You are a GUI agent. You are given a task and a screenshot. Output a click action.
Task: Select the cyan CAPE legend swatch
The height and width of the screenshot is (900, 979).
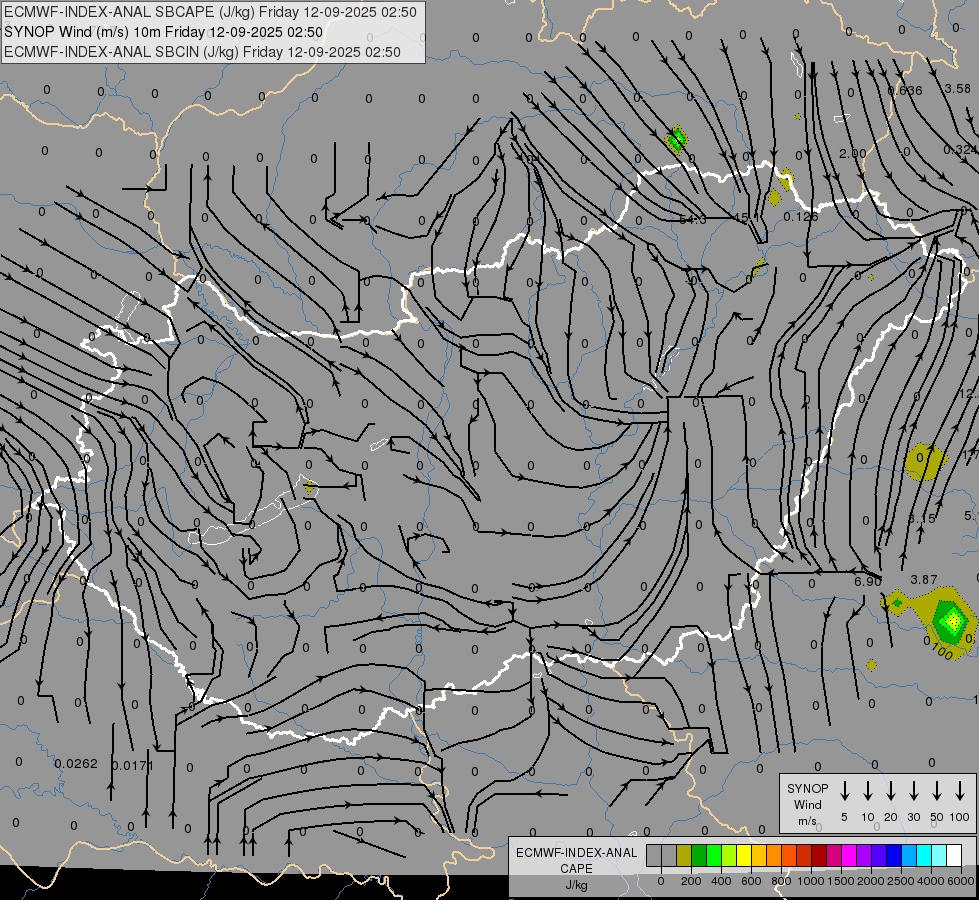tap(923, 856)
